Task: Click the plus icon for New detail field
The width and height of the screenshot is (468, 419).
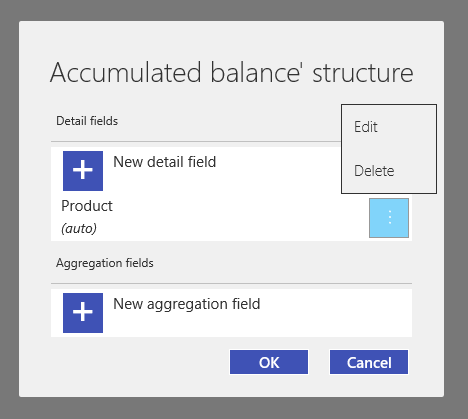Action: tap(83, 171)
